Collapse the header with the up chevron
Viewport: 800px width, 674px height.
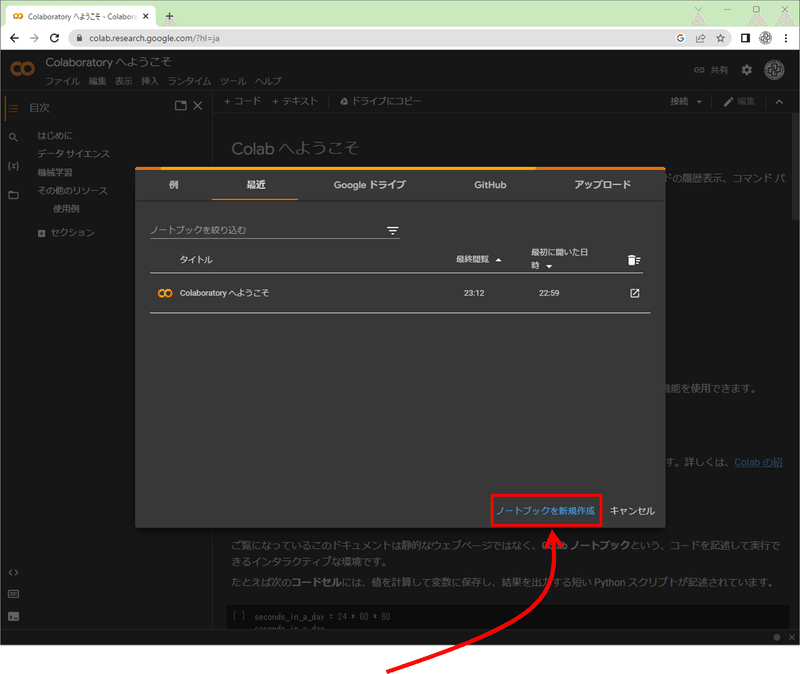pos(779,102)
